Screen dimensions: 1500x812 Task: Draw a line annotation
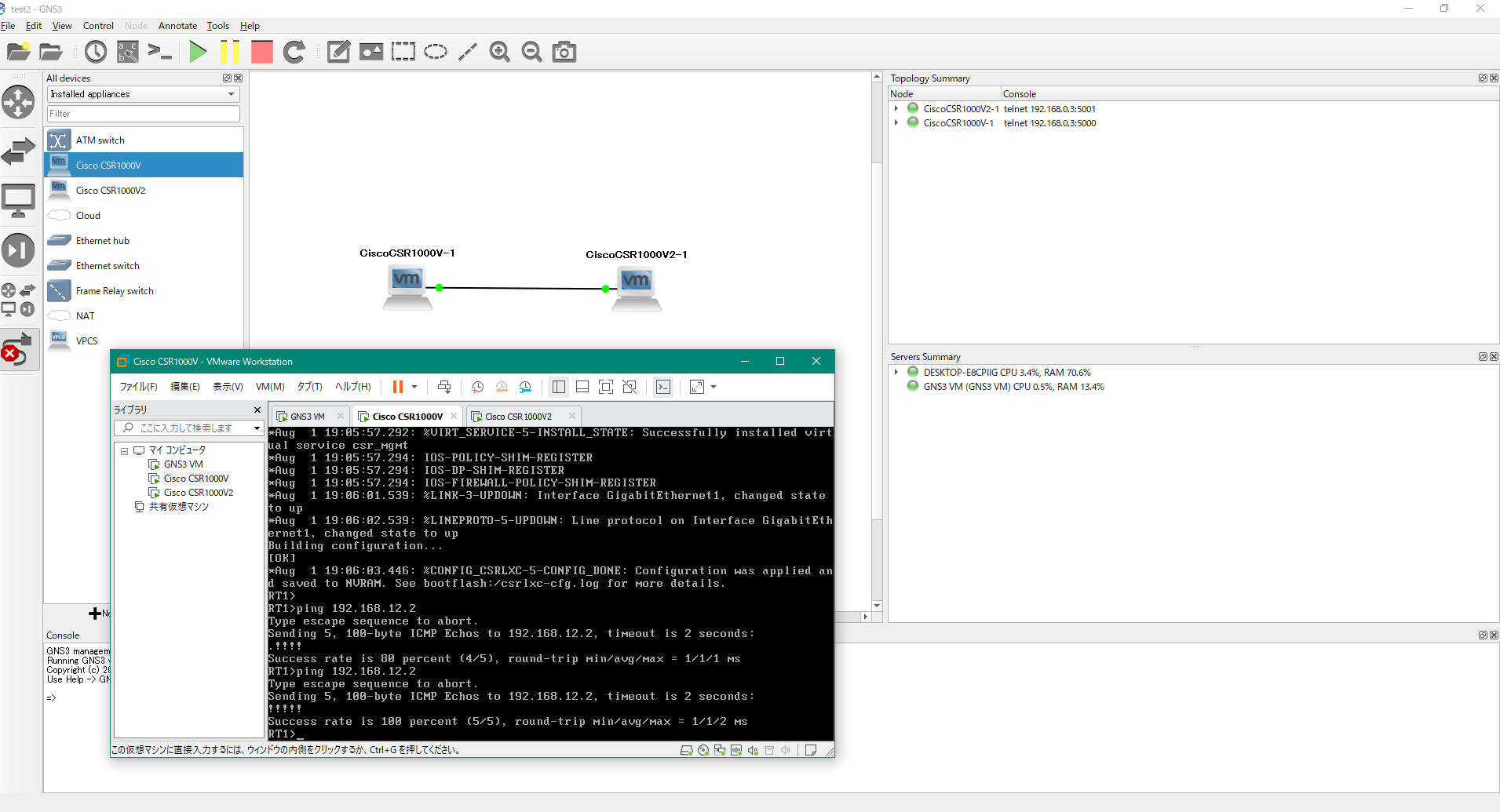click(468, 52)
